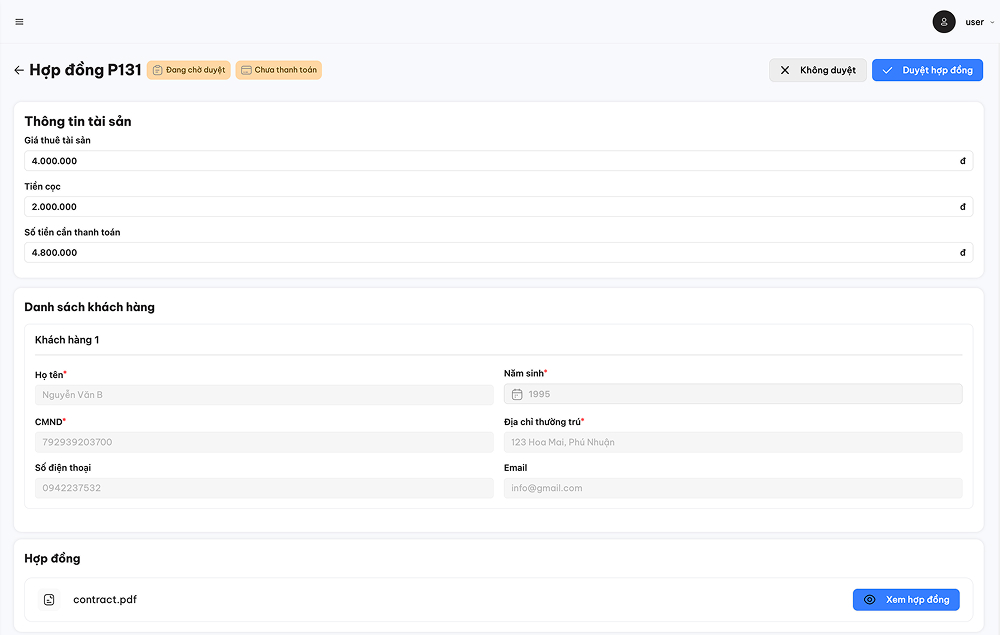
Task: Focus the Số tiền cần thanh toán field
Action: (x=499, y=252)
